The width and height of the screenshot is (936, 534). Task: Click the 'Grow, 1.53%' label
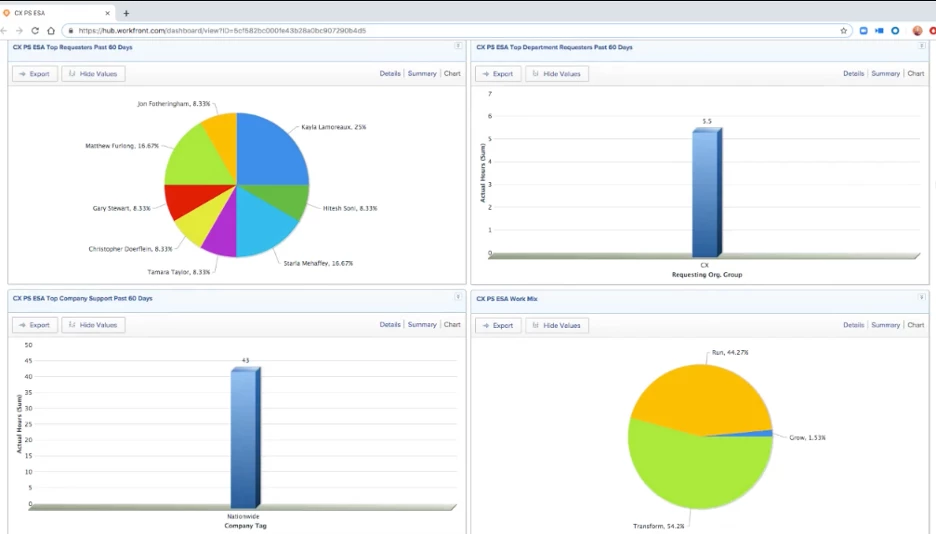point(807,438)
